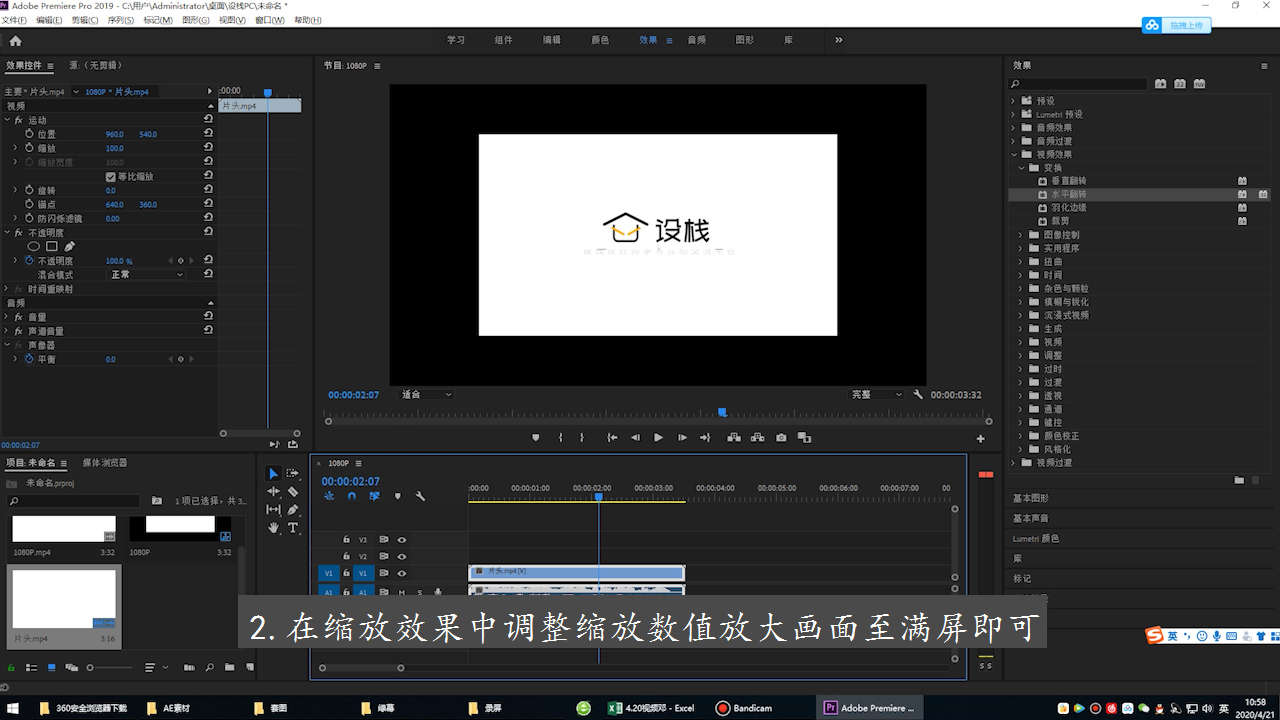Select 1080P.mp4 thumbnail in project
Image resolution: width=1280 pixels, height=720 pixels.
pyautogui.click(x=64, y=529)
